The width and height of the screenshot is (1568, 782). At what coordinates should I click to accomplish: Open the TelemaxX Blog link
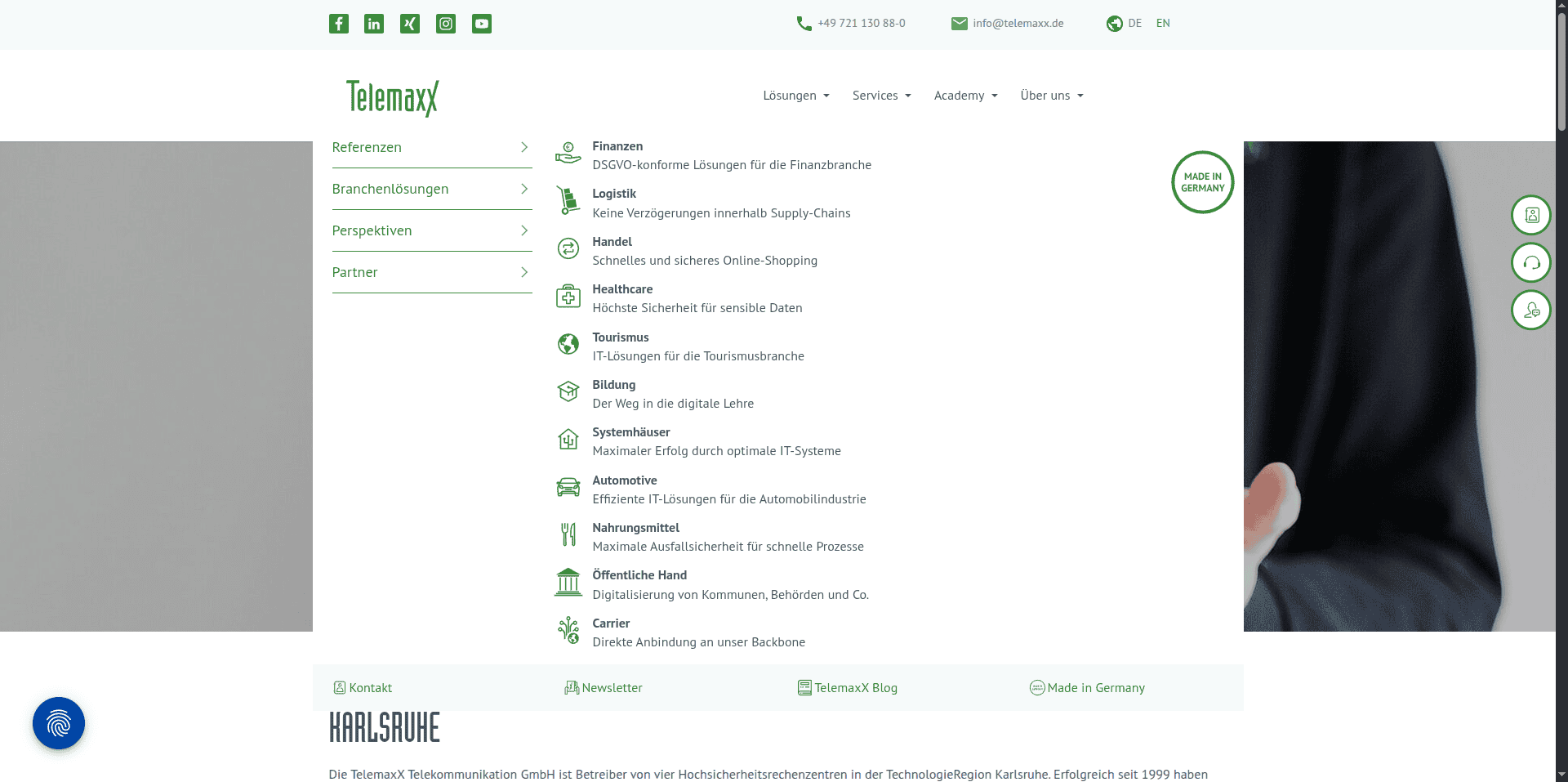848,688
